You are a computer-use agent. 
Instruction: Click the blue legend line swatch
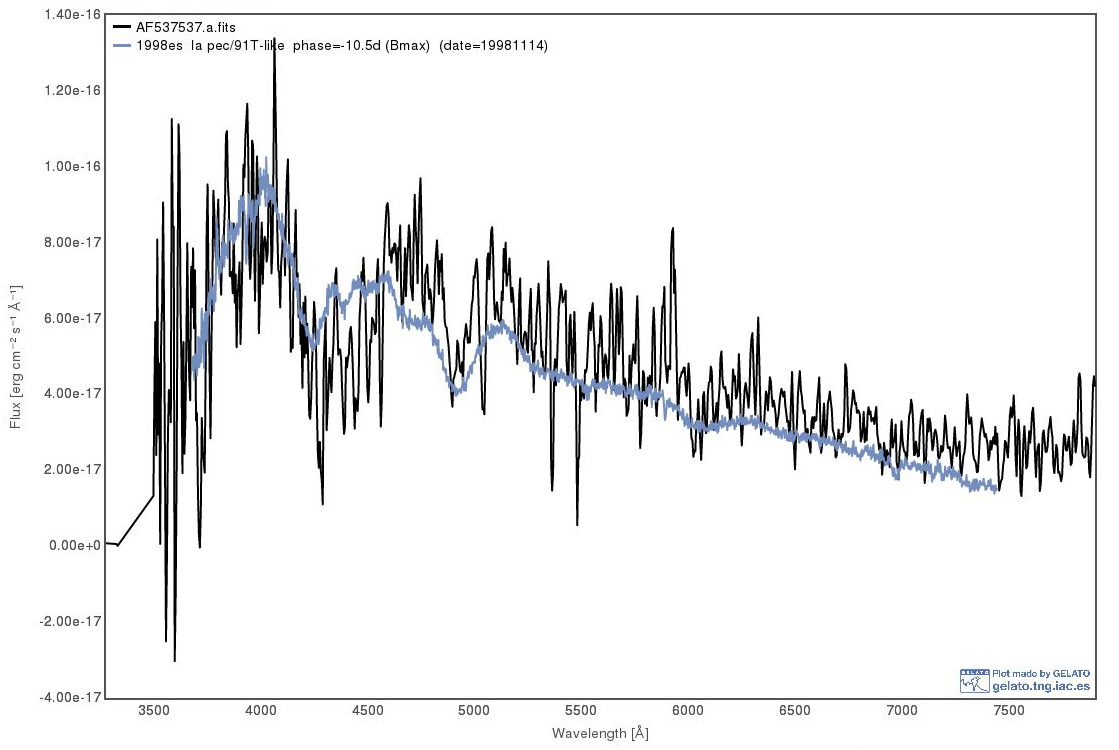[123, 46]
